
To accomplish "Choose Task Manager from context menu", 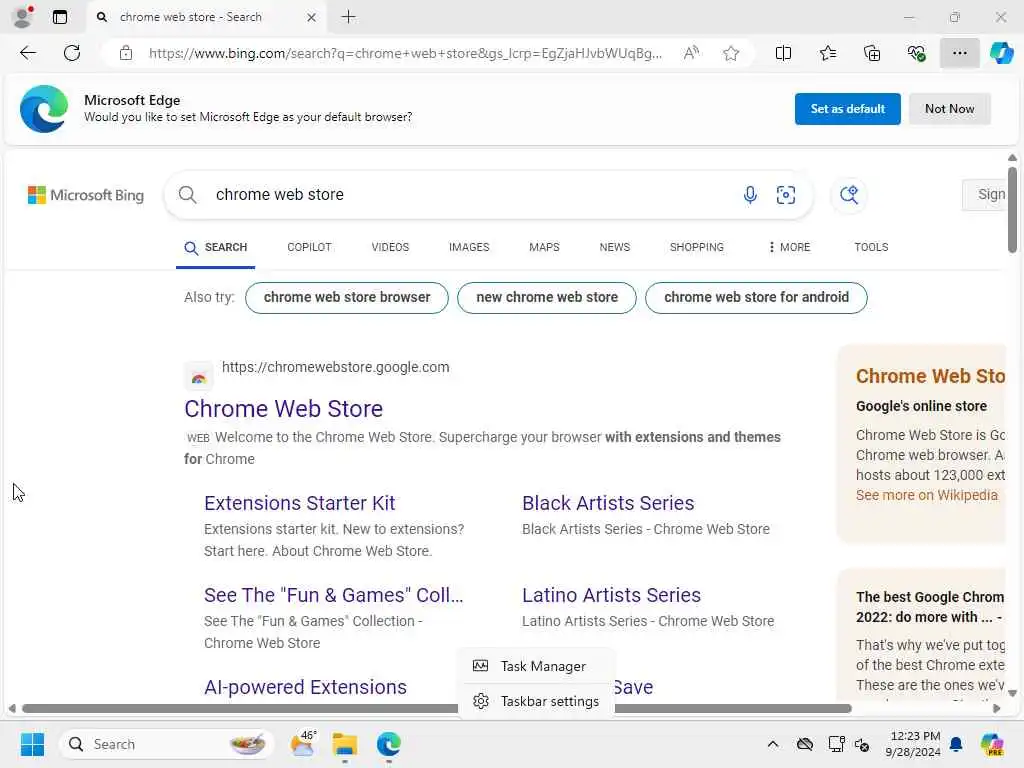I will coord(536,666).
